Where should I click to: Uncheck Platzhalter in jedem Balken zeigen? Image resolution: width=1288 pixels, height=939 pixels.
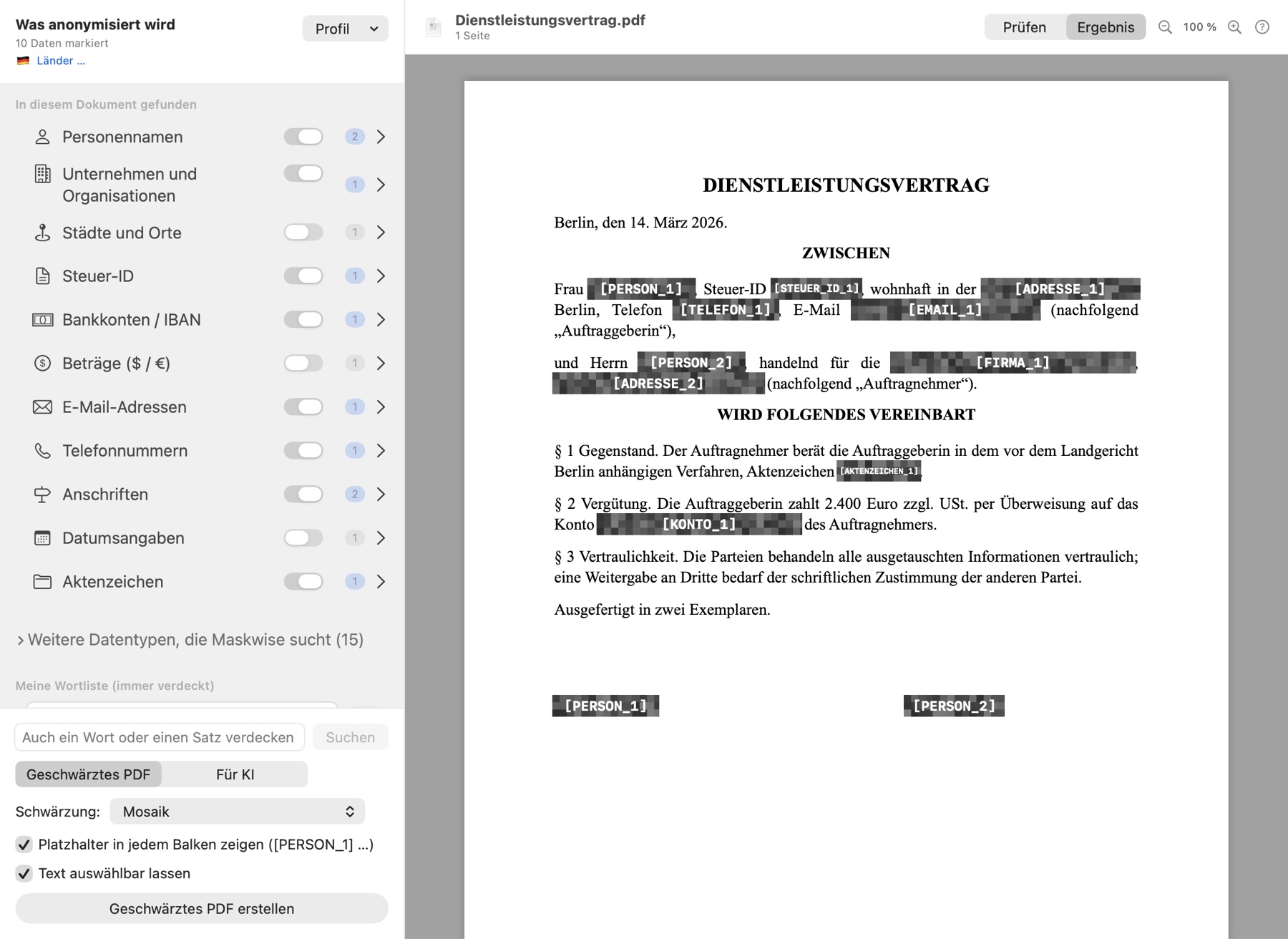[x=24, y=845]
